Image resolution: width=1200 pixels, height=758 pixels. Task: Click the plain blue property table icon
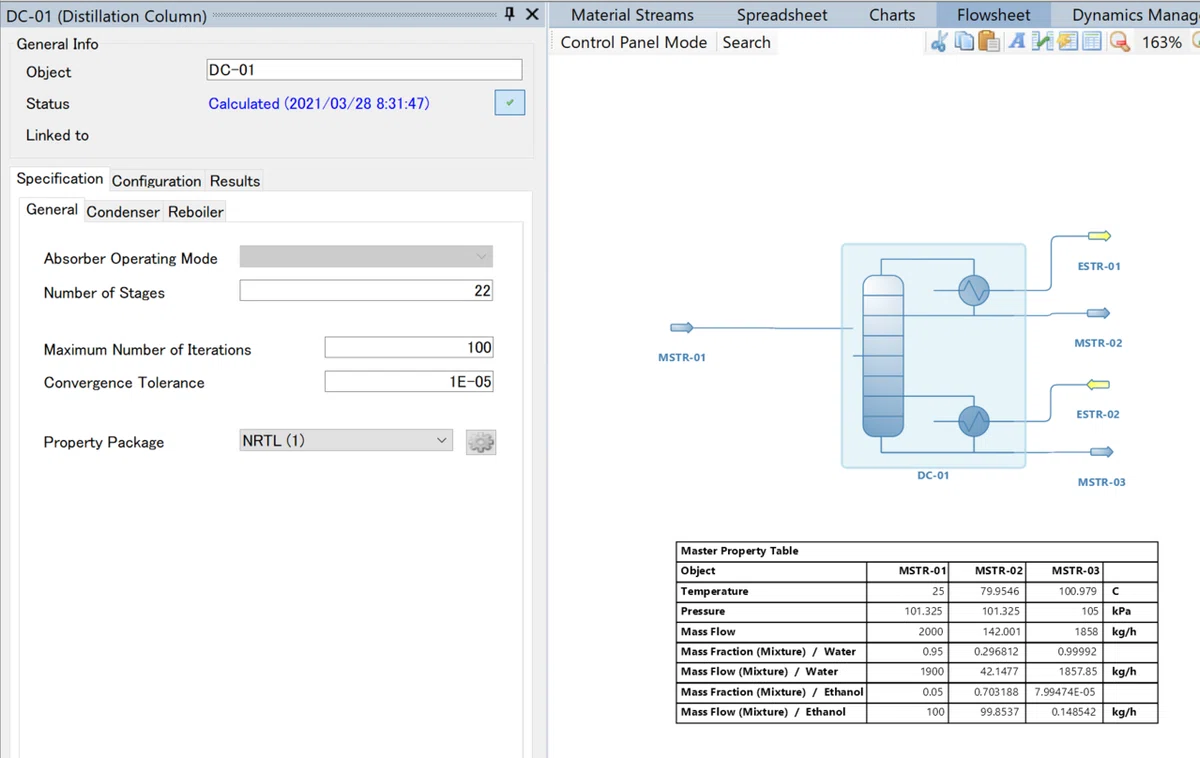1092,42
